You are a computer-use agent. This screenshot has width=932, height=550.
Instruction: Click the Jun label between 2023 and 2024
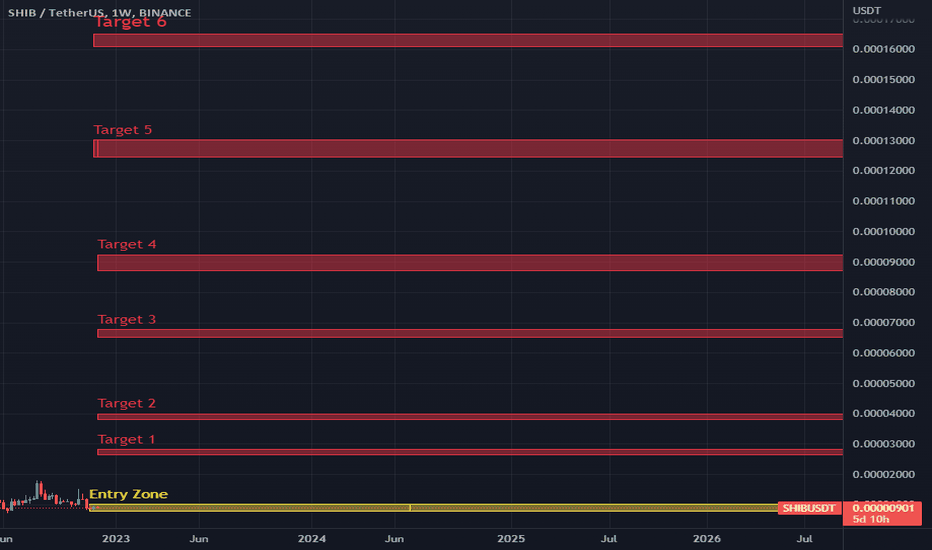[x=199, y=539]
